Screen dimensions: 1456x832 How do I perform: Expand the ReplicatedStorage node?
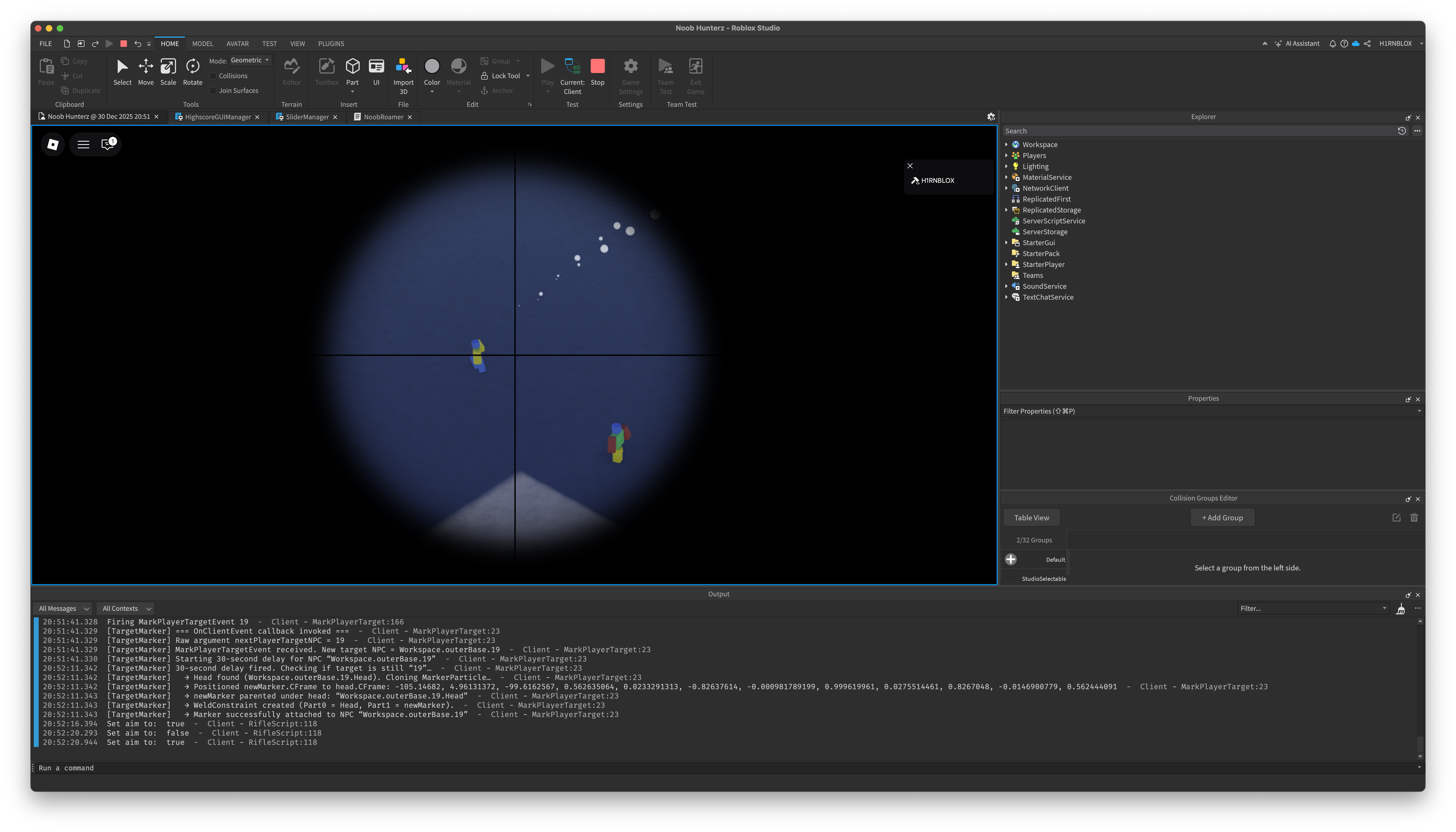1006,210
